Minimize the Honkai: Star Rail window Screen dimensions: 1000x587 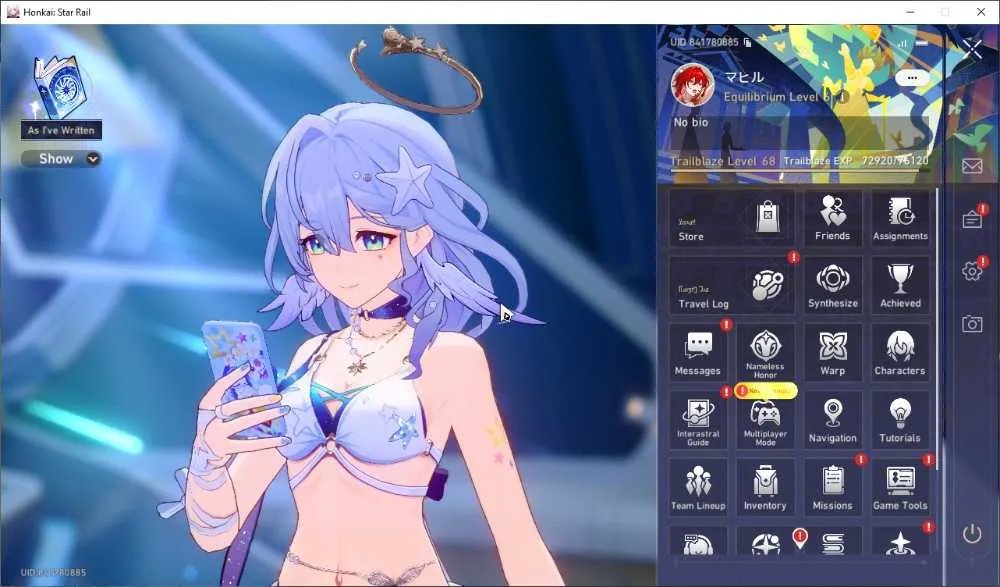pyautogui.click(x=911, y=12)
